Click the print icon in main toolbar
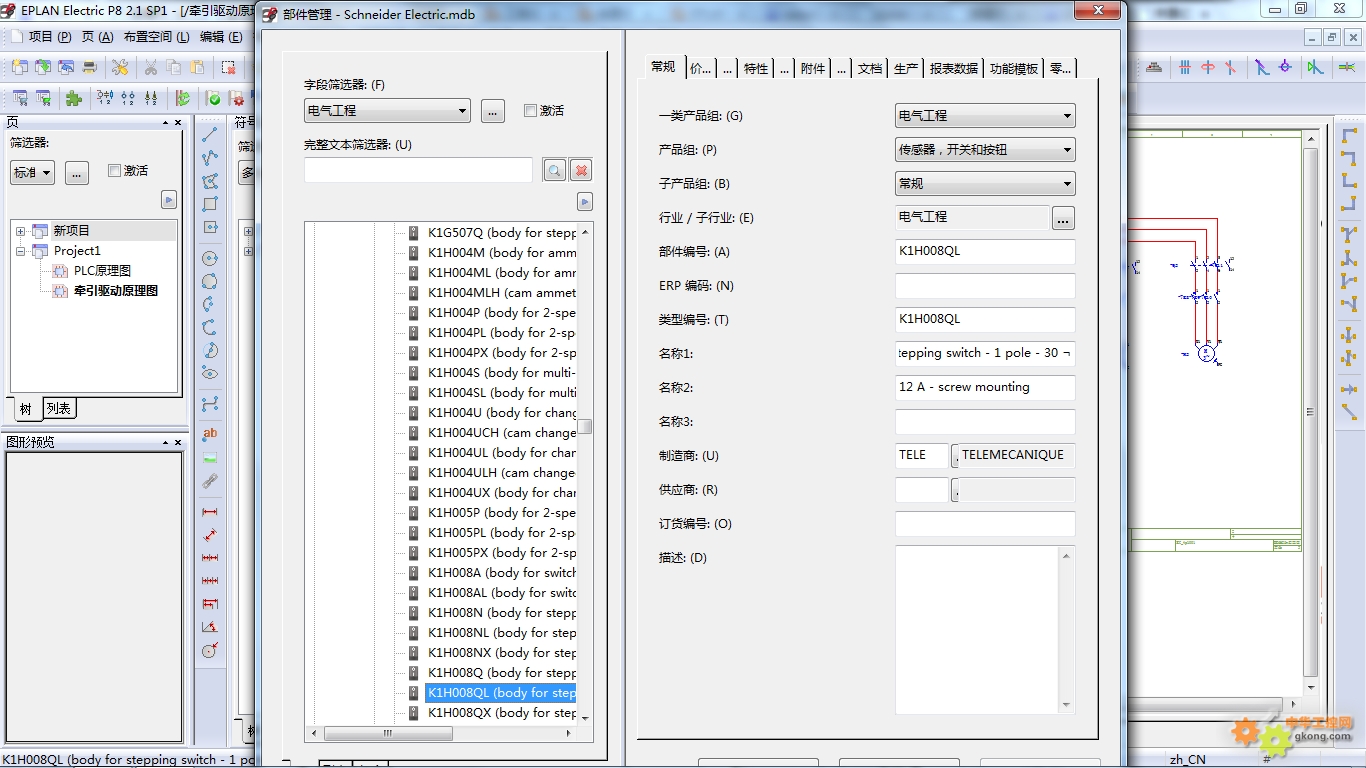 pos(90,67)
